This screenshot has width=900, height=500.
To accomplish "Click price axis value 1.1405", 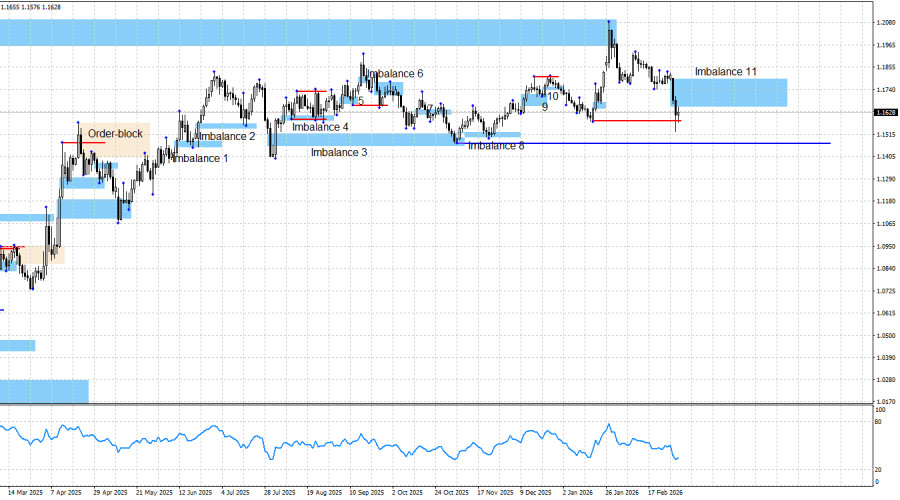I will click(886, 157).
